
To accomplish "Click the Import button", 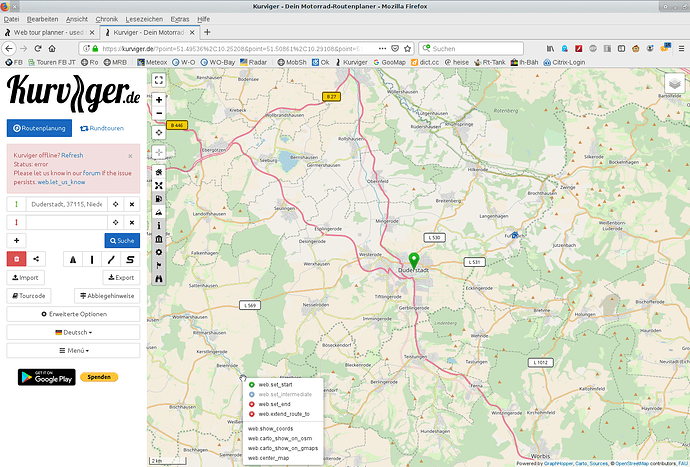I will 26,277.
